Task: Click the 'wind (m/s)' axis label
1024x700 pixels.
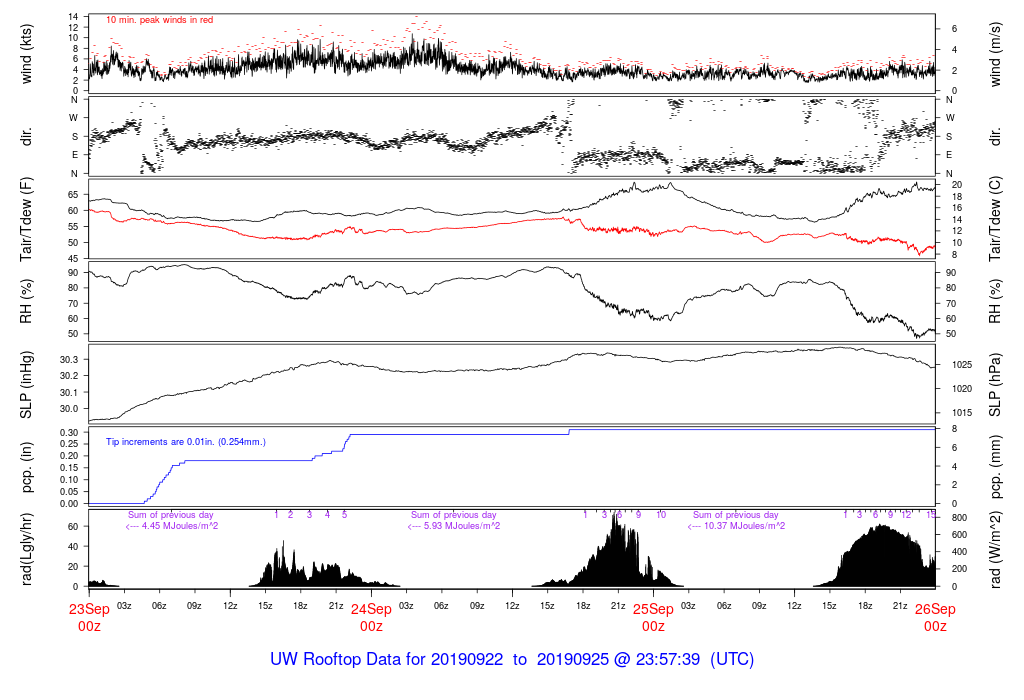Action: pyautogui.click(x=995, y=54)
